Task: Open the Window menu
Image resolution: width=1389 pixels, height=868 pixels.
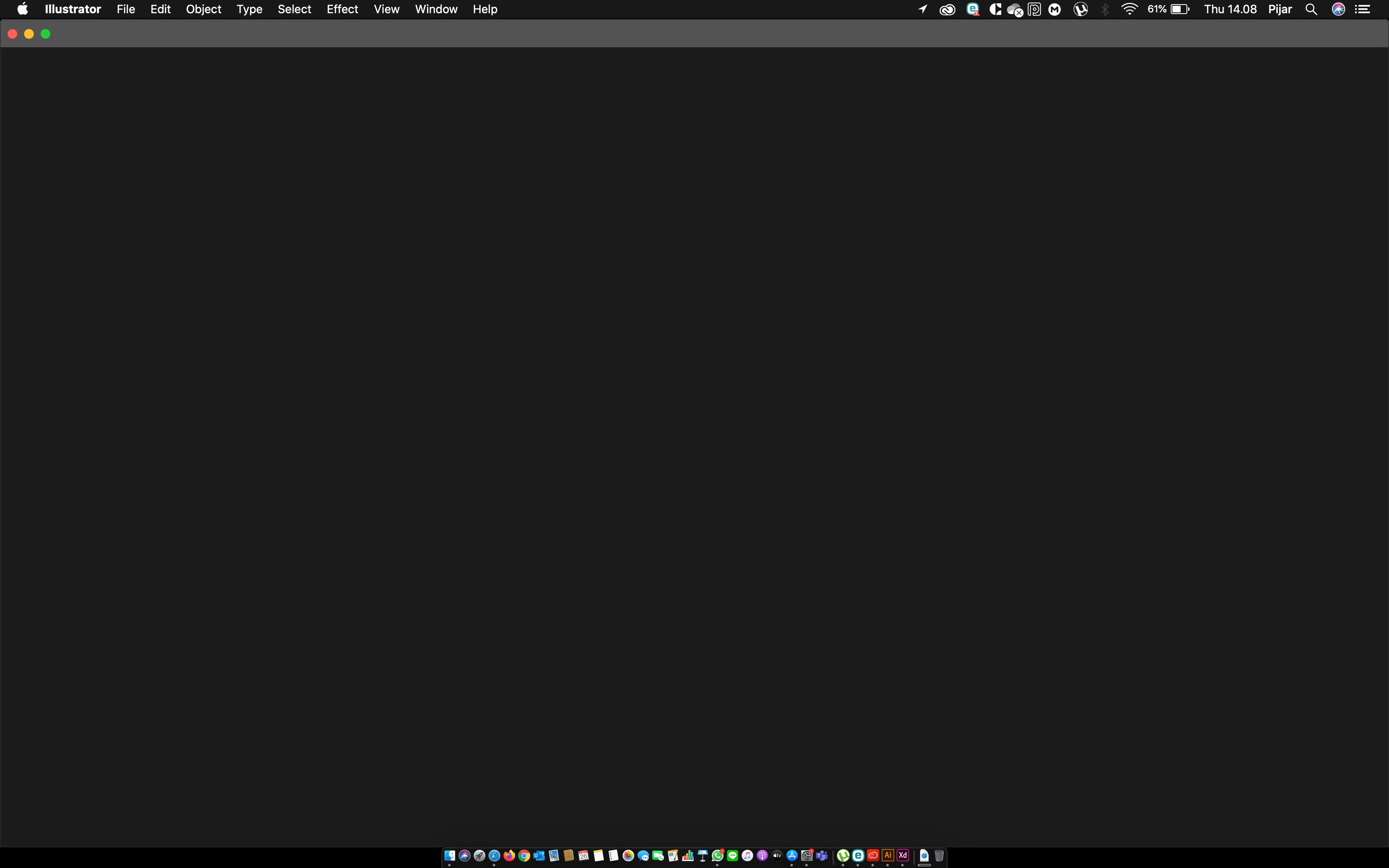Action: click(x=436, y=9)
